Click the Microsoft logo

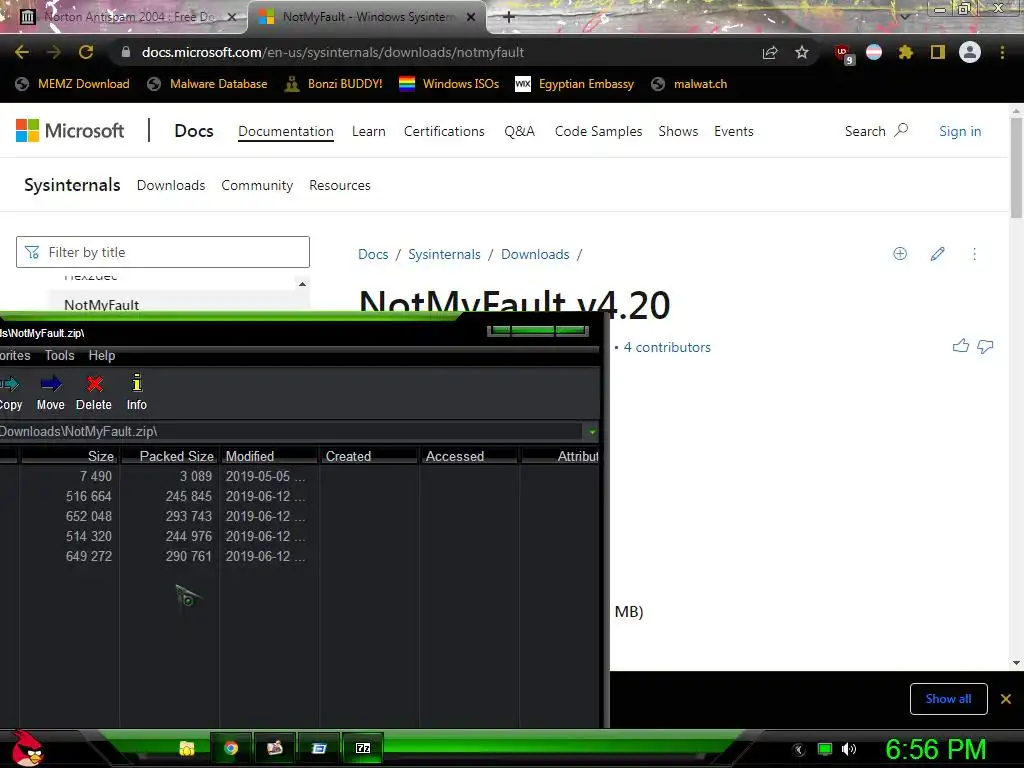(x=70, y=131)
